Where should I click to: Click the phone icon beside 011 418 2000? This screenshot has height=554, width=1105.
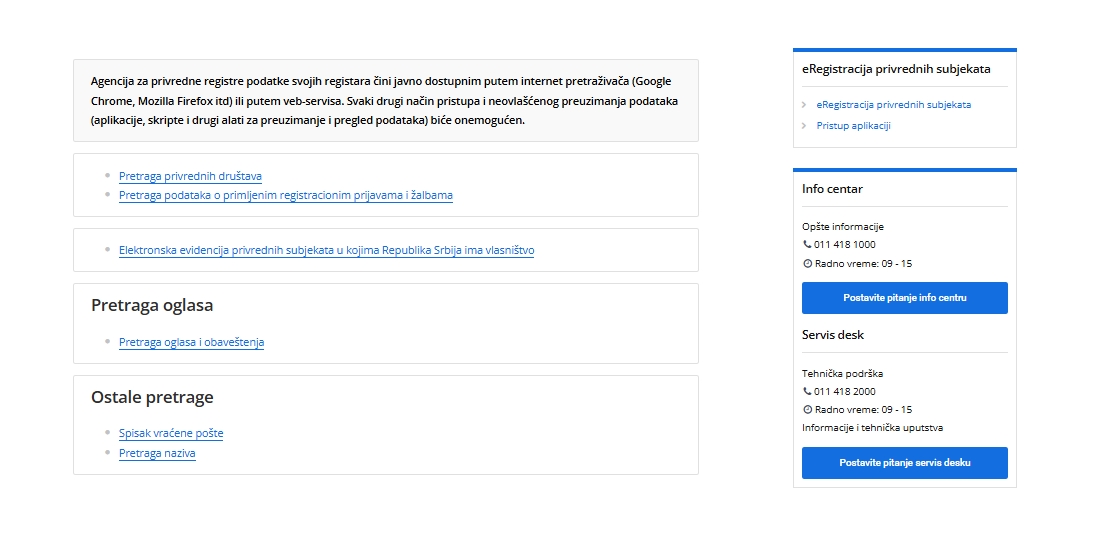807,392
